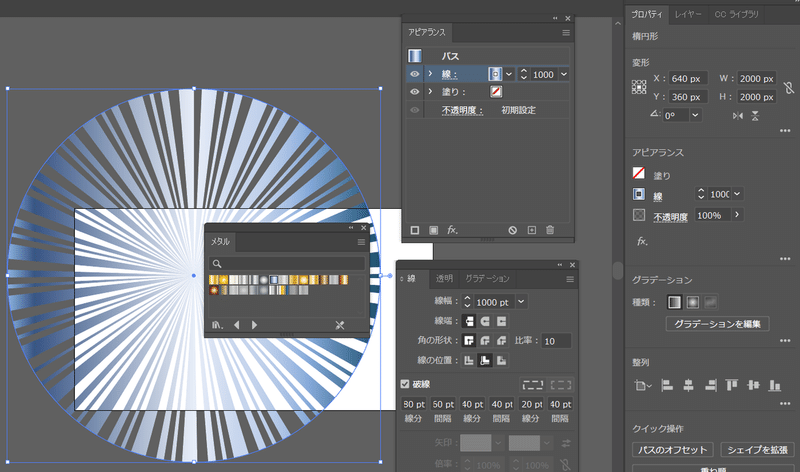Viewport: 800px width, 472px height.
Task: Open stroke color dropdown in Appearance panel
Action: 509,74
